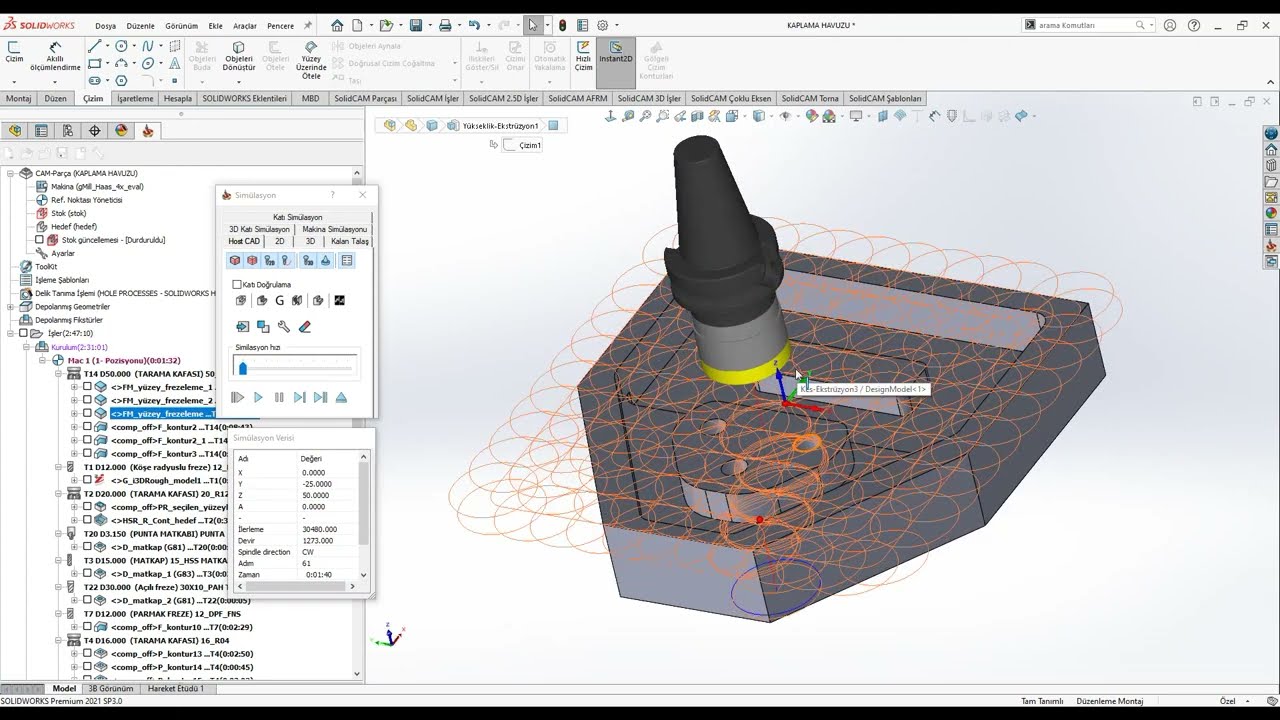Image resolution: width=1280 pixels, height=720 pixels.
Task: Click the İlerleme value 30480.000
Action: click(319, 529)
